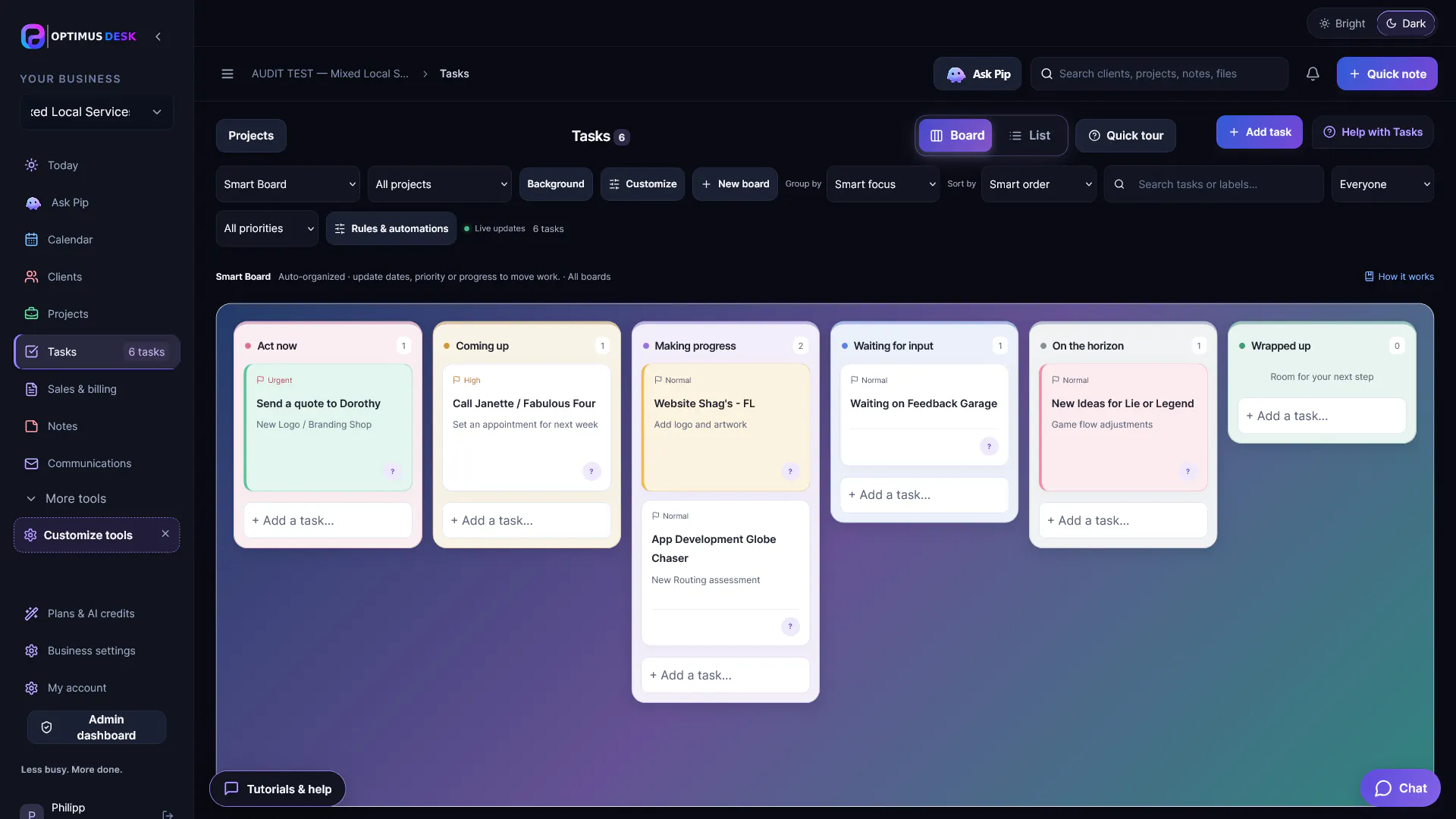Open Customize board settings
Viewport: 1456px width, 819px height.
pos(642,184)
